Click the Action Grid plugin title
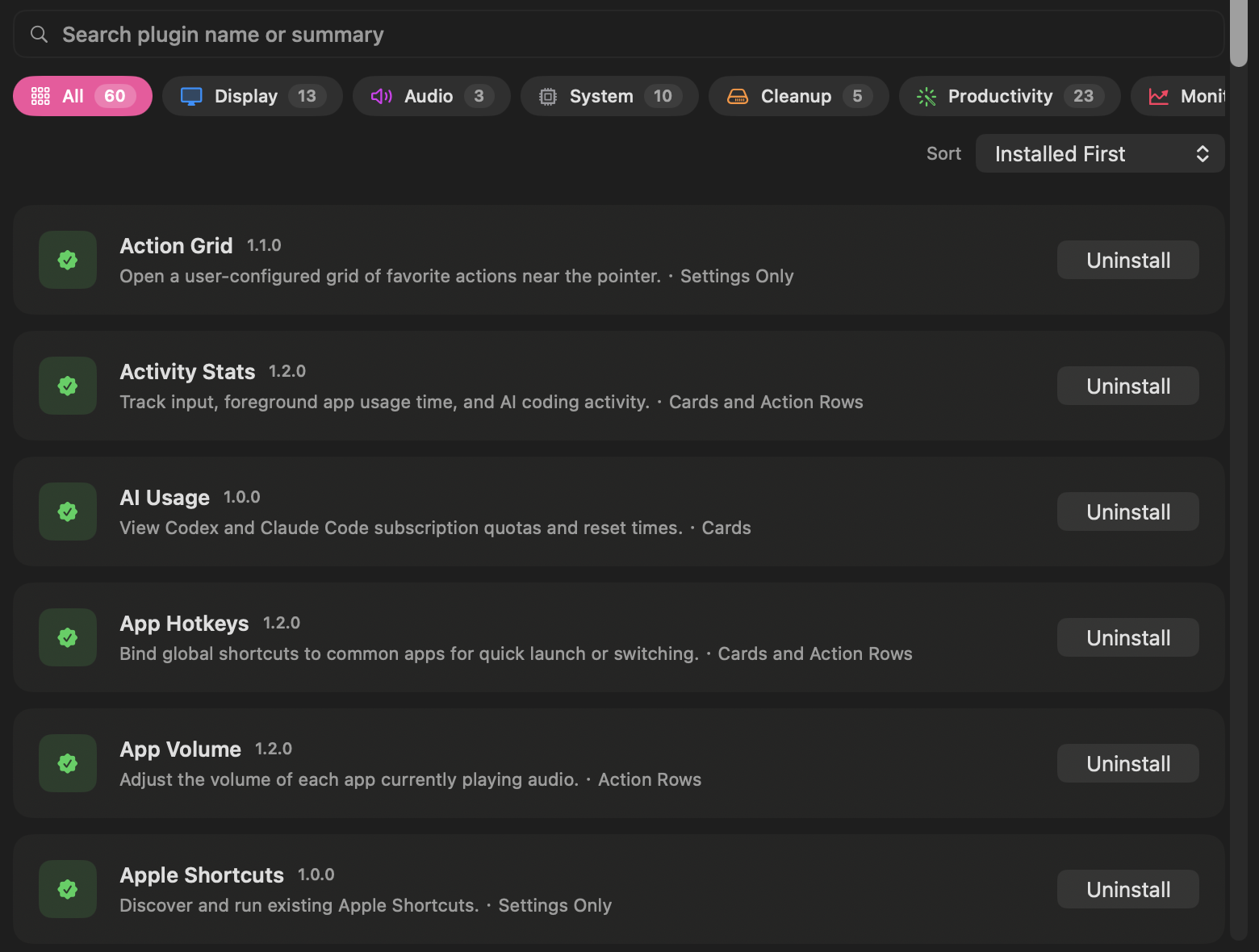The width and height of the screenshot is (1259, 952). (x=176, y=245)
